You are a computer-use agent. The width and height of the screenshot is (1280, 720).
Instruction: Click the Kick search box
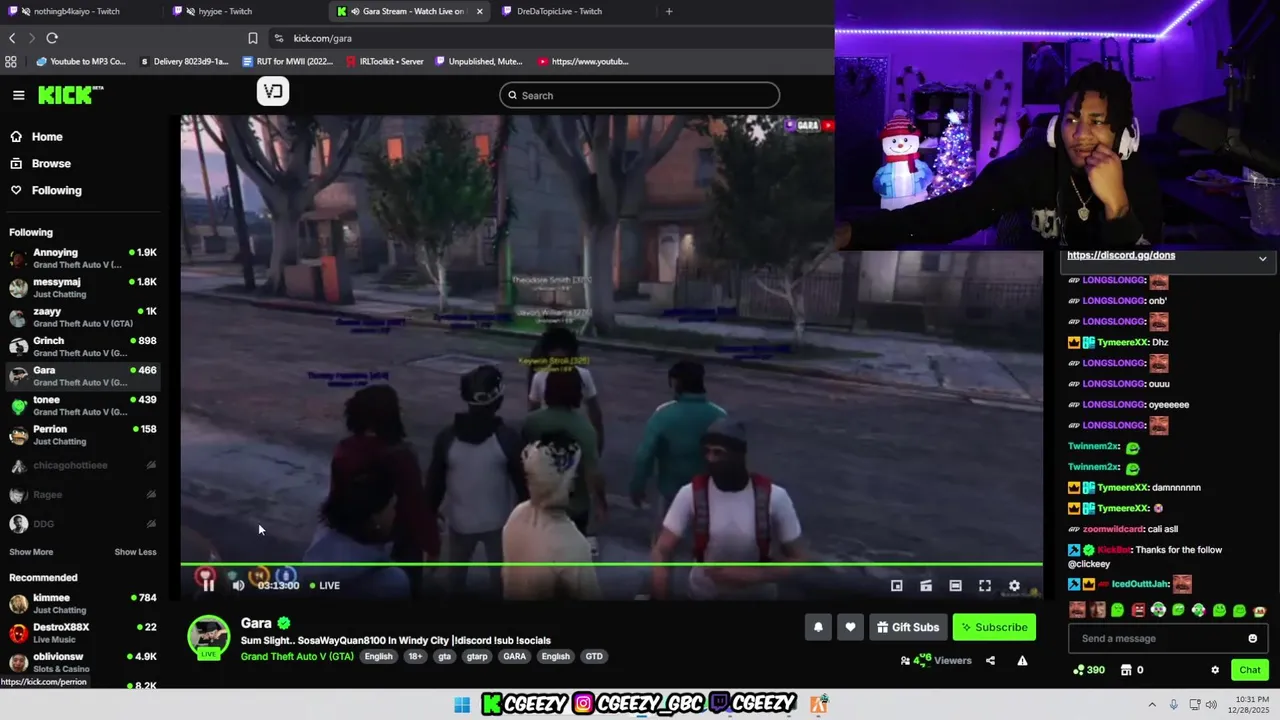[640, 95]
